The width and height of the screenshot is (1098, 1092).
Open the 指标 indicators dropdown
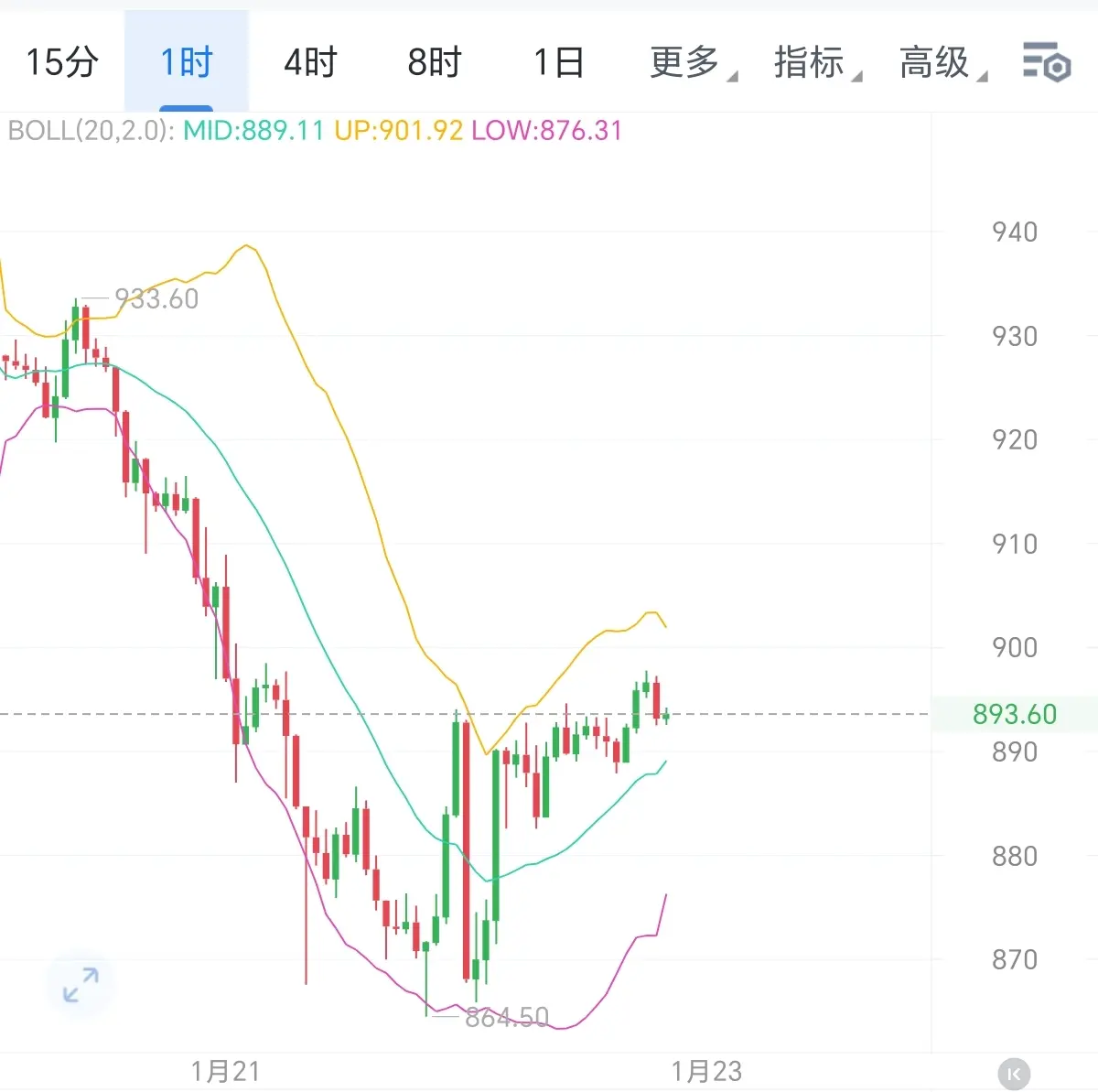pyautogui.click(x=816, y=62)
